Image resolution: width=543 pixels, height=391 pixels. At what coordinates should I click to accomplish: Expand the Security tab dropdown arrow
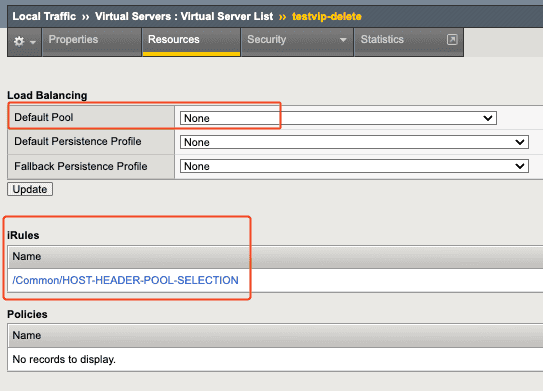pyautogui.click(x=343, y=40)
